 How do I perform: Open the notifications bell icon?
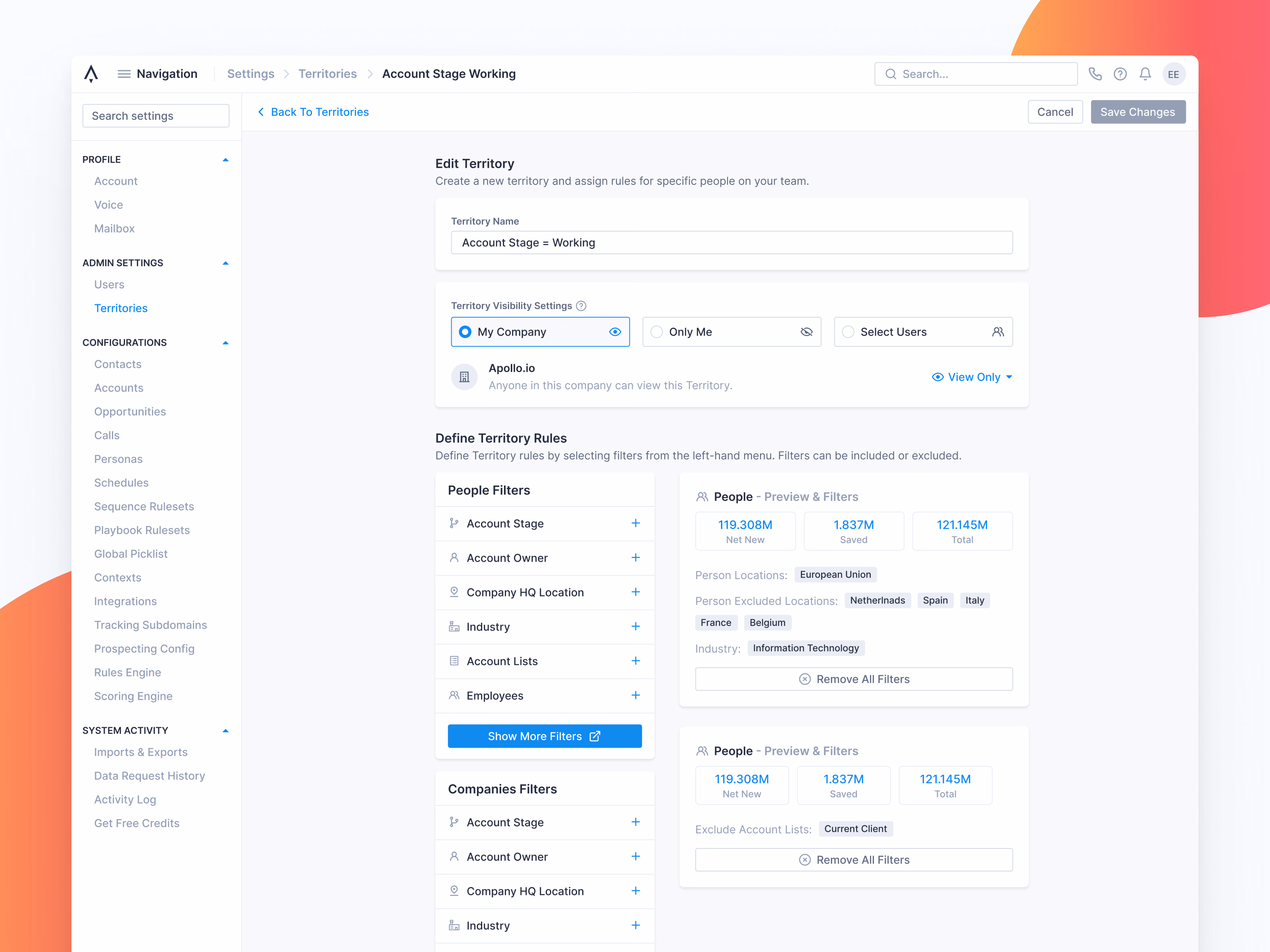click(x=1145, y=74)
